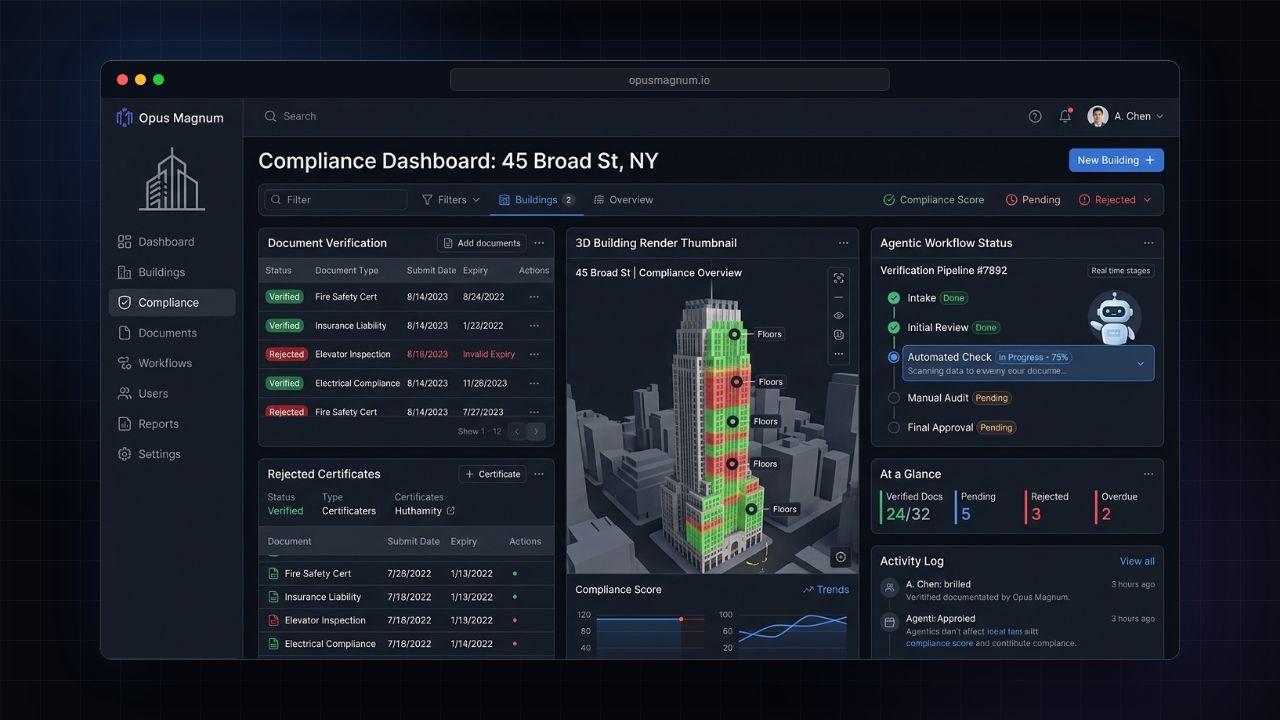Open Compliance in the sidebar

pyautogui.click(x=172, y=302)
